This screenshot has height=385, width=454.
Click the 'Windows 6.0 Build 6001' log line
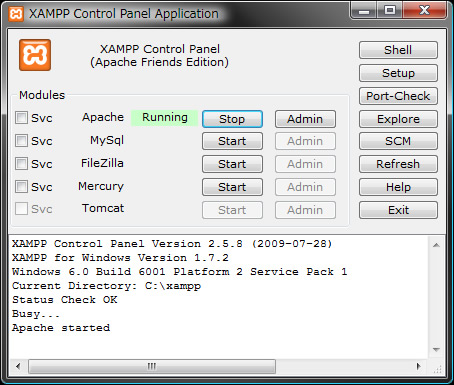(180, 272)
